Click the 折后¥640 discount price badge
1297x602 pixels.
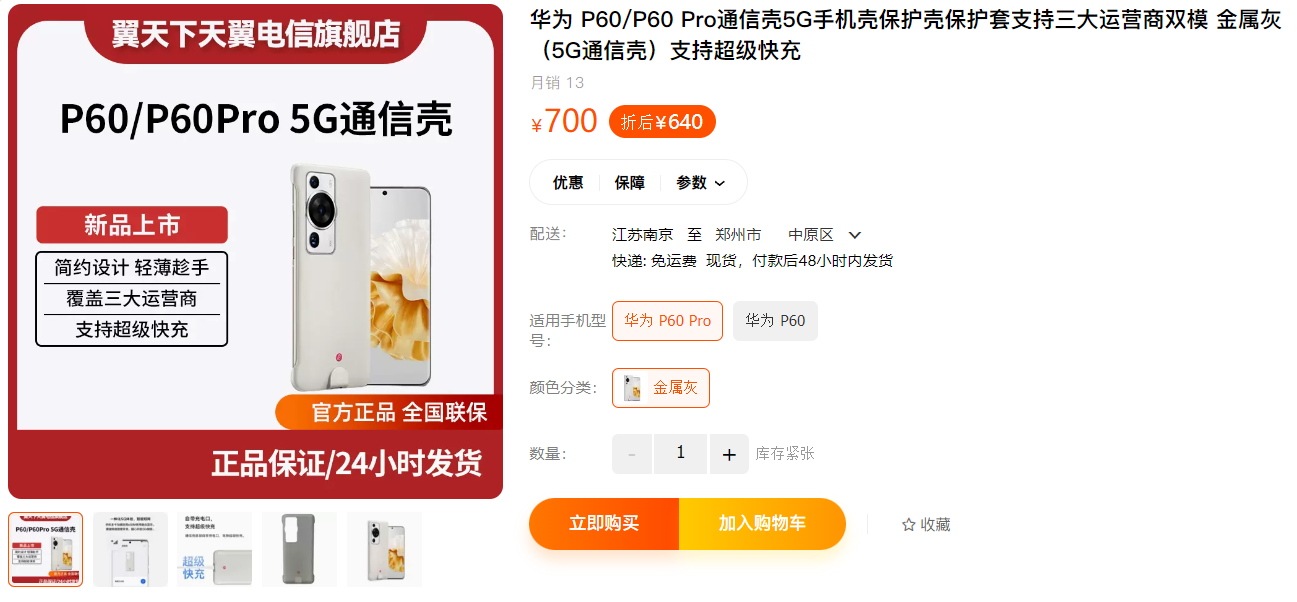[x=662, y=122]
